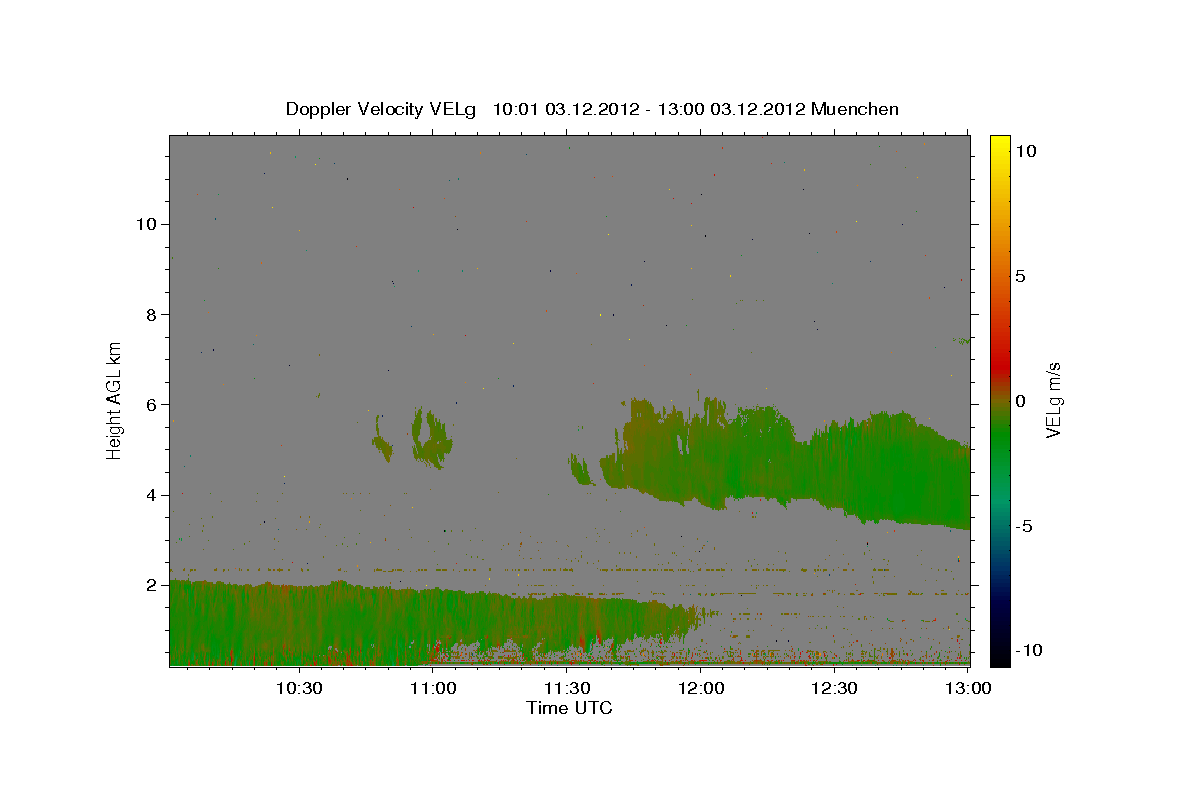The height and width of the screenshot is (800, 1200).
Task: Click the 12:30 time tick label
Action: (x=835, y=688)
